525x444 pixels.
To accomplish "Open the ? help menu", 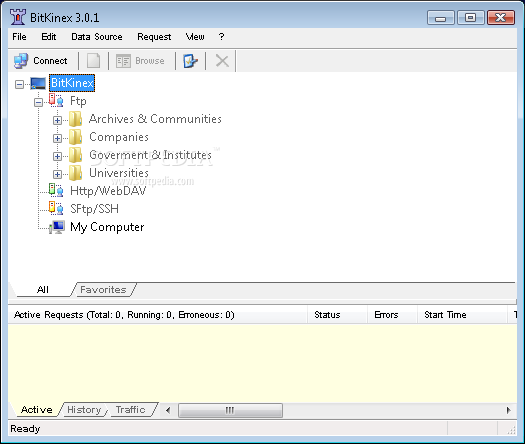I will 221,37.
